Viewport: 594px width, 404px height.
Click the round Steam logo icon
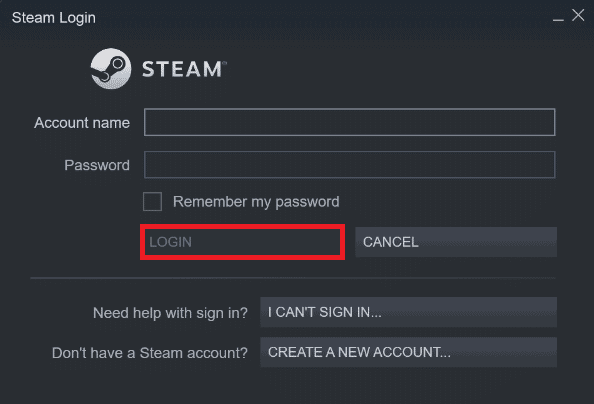tap(111, 69)
